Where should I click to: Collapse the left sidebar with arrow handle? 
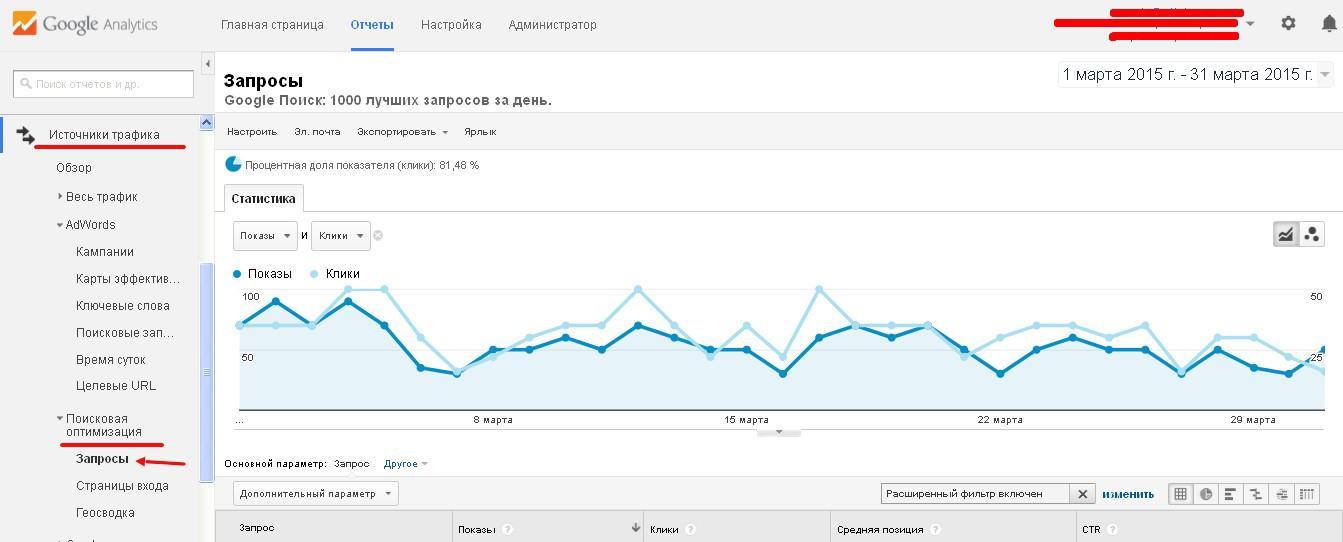207,64
